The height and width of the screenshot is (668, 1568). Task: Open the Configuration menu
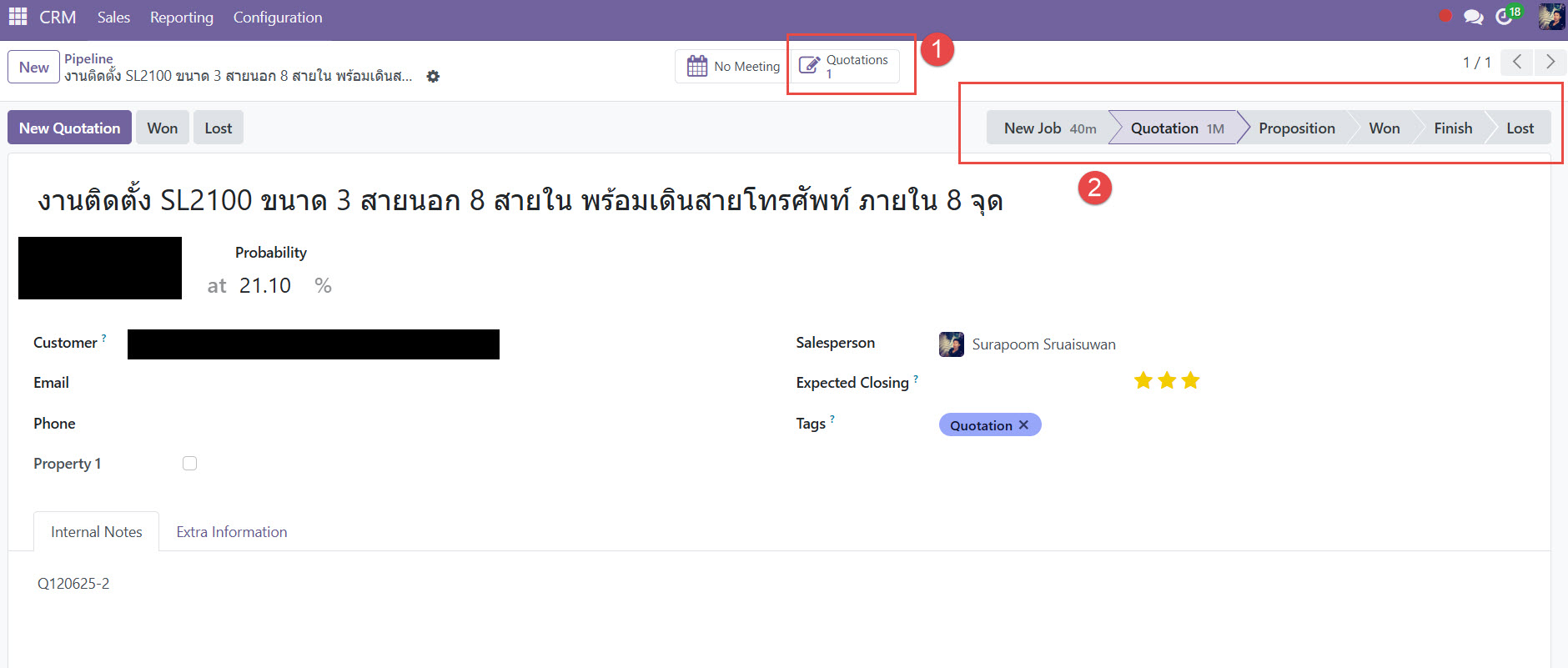(x=277, y=18)
